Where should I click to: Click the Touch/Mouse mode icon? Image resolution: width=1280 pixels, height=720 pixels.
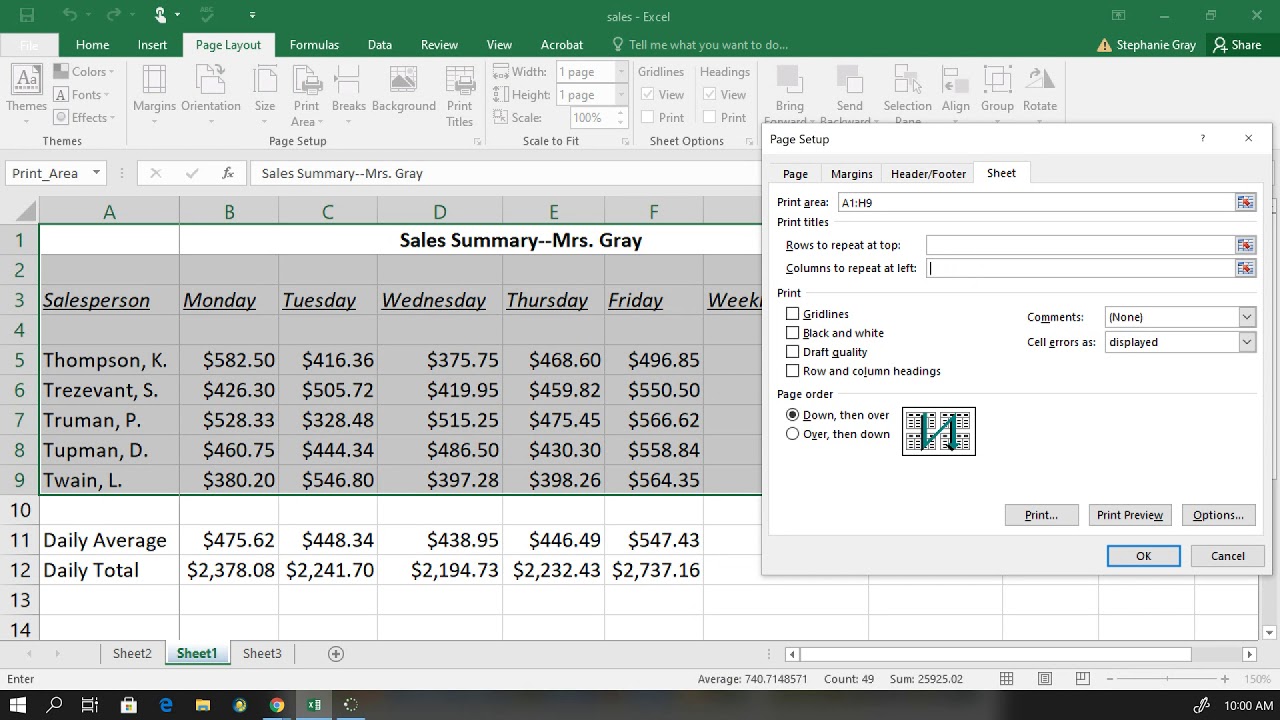(x=160, y=15)
